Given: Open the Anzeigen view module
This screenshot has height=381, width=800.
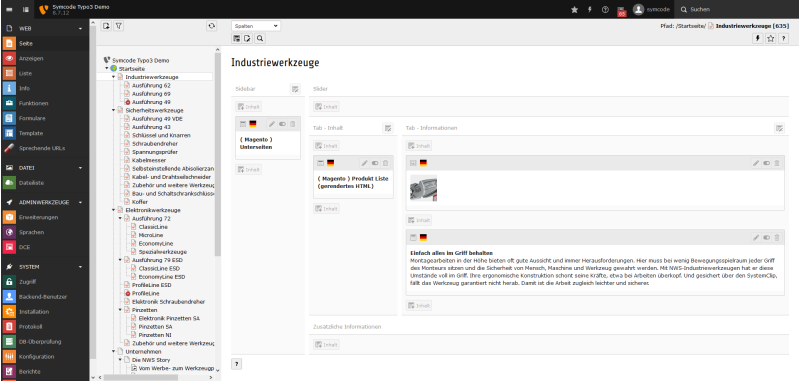Looking at the screenshot, I should coord(44,58).
